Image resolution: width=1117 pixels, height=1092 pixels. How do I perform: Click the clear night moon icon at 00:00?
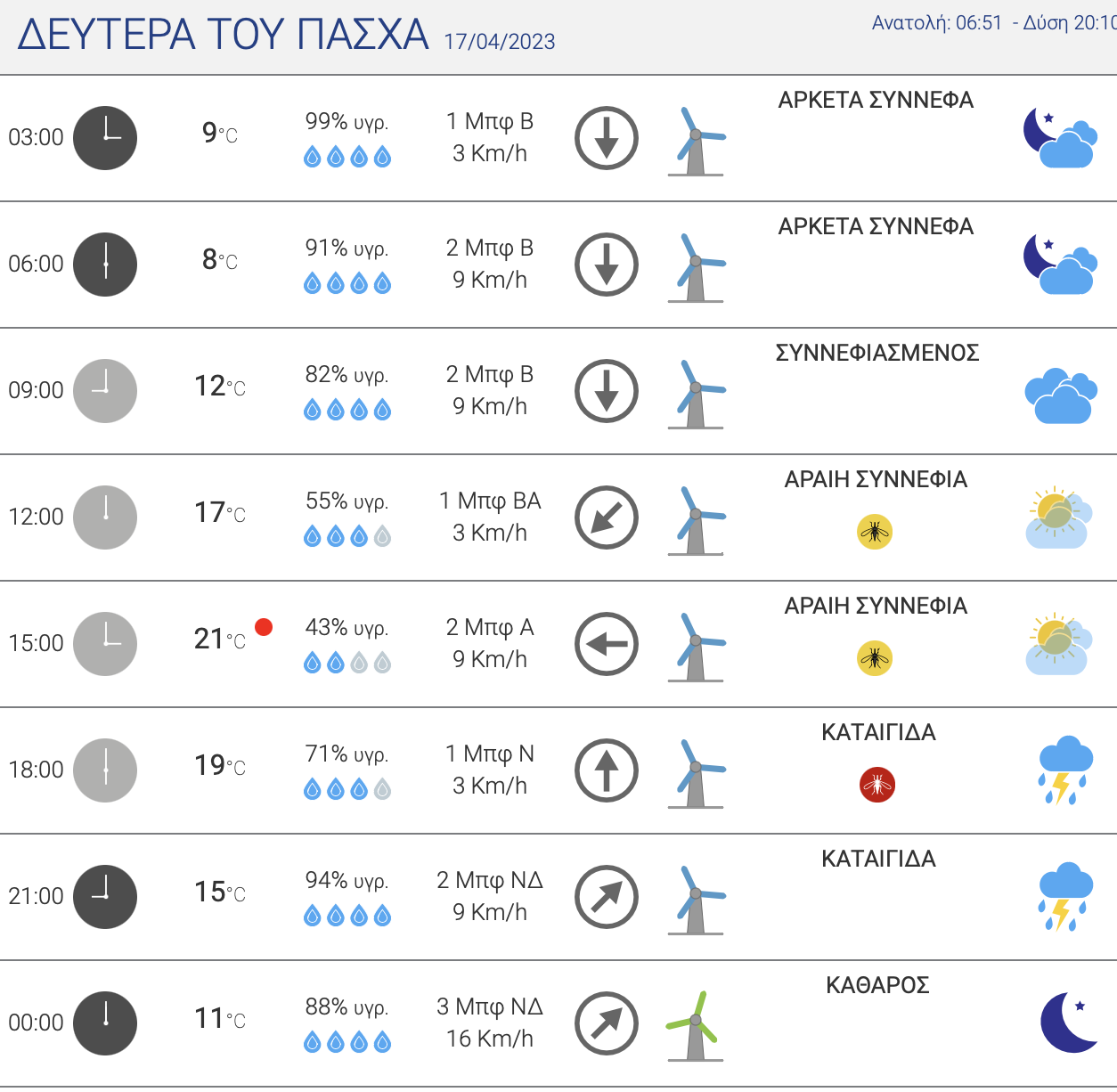(x=1069, y=1022)
